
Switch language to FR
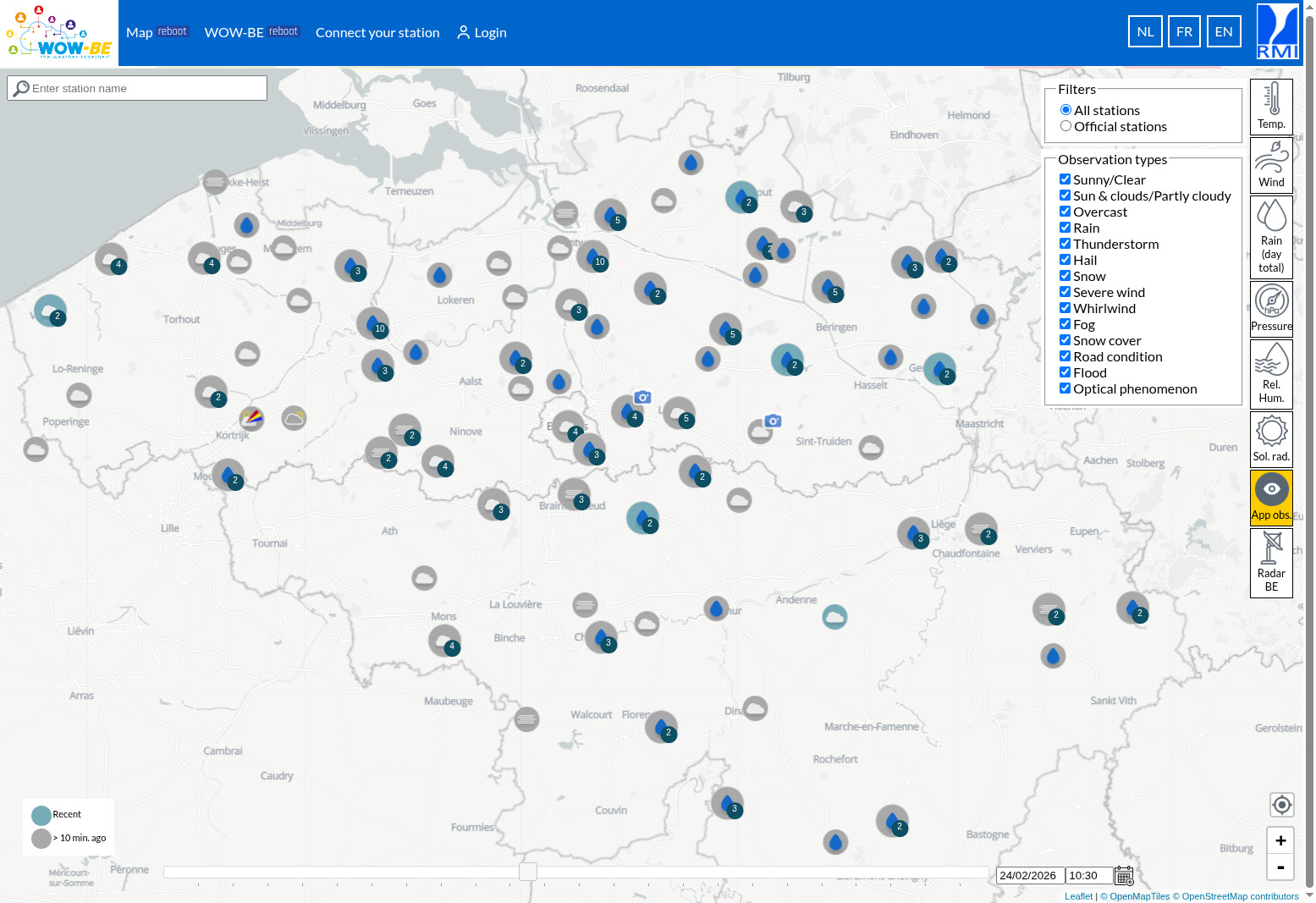(x=1184, y=31)
